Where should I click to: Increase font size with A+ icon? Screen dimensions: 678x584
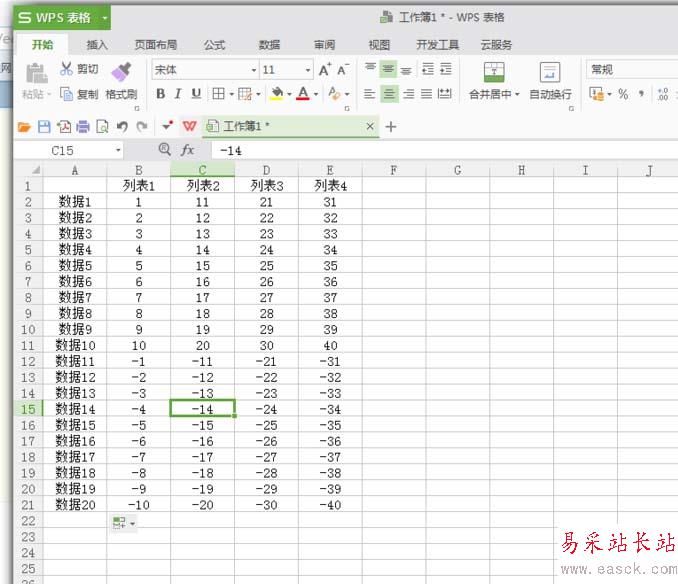325,69
